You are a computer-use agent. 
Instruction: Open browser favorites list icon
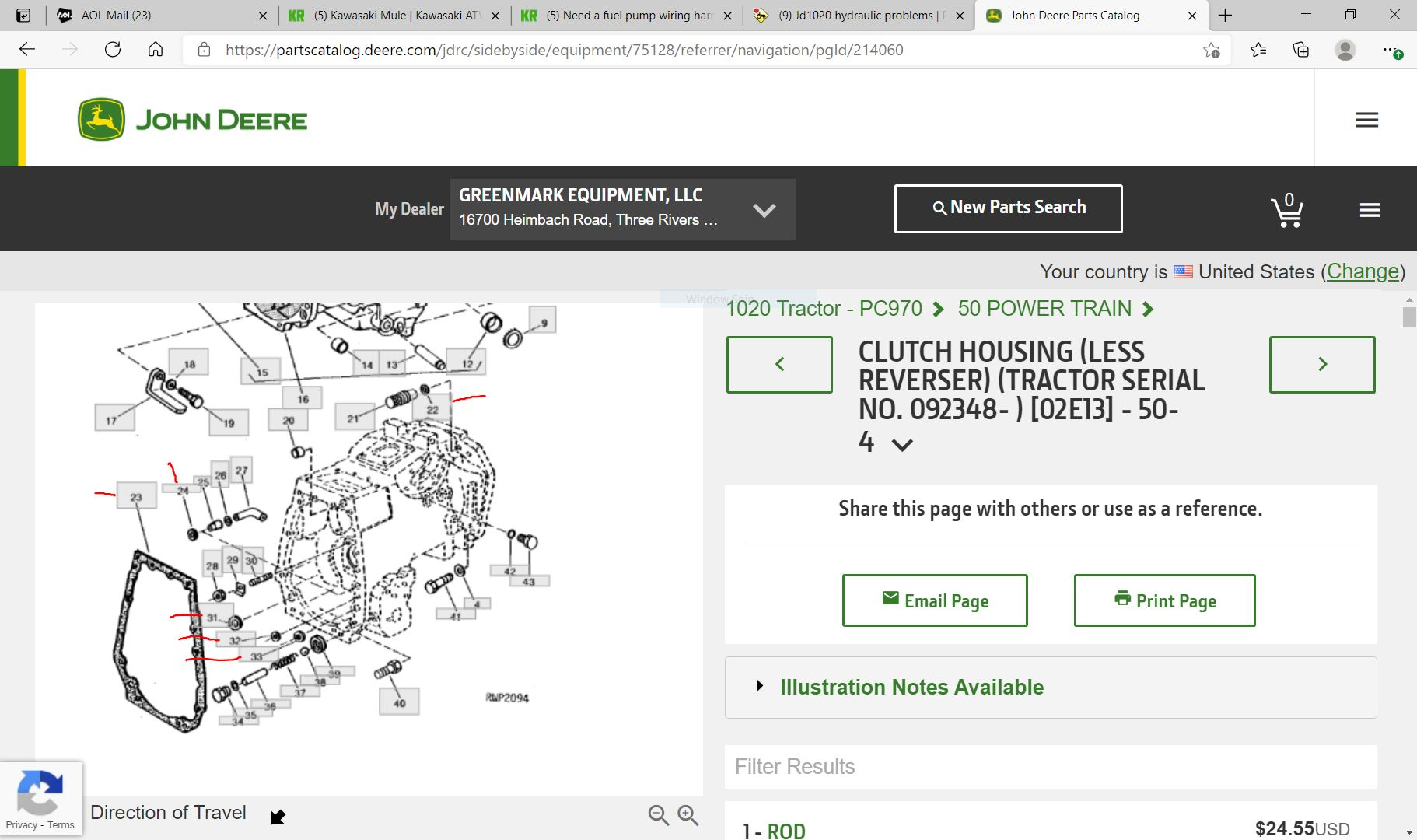[x=1258, y=50]
